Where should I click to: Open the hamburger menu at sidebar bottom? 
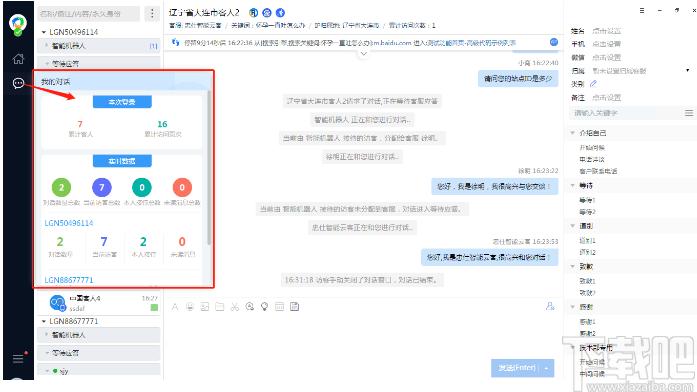18,358
